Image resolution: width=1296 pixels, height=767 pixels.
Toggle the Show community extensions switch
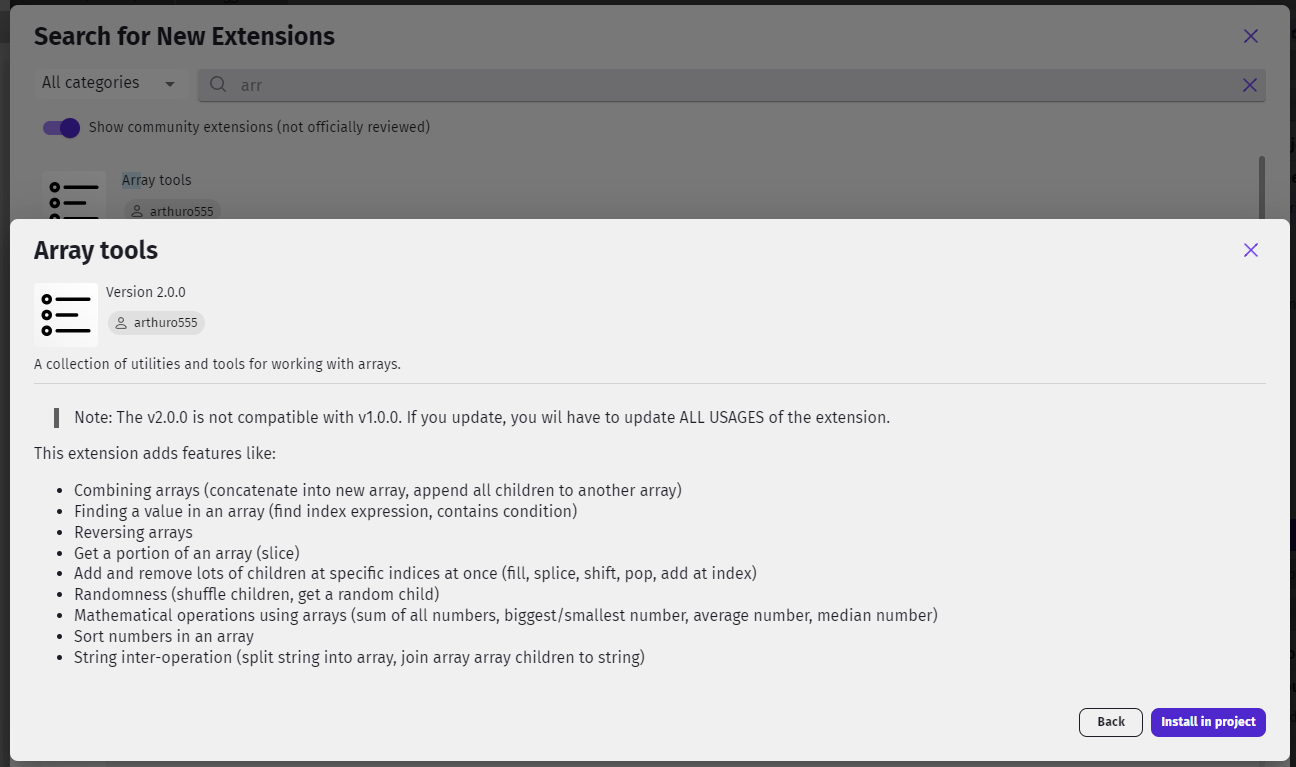click(x=61, y=128)
